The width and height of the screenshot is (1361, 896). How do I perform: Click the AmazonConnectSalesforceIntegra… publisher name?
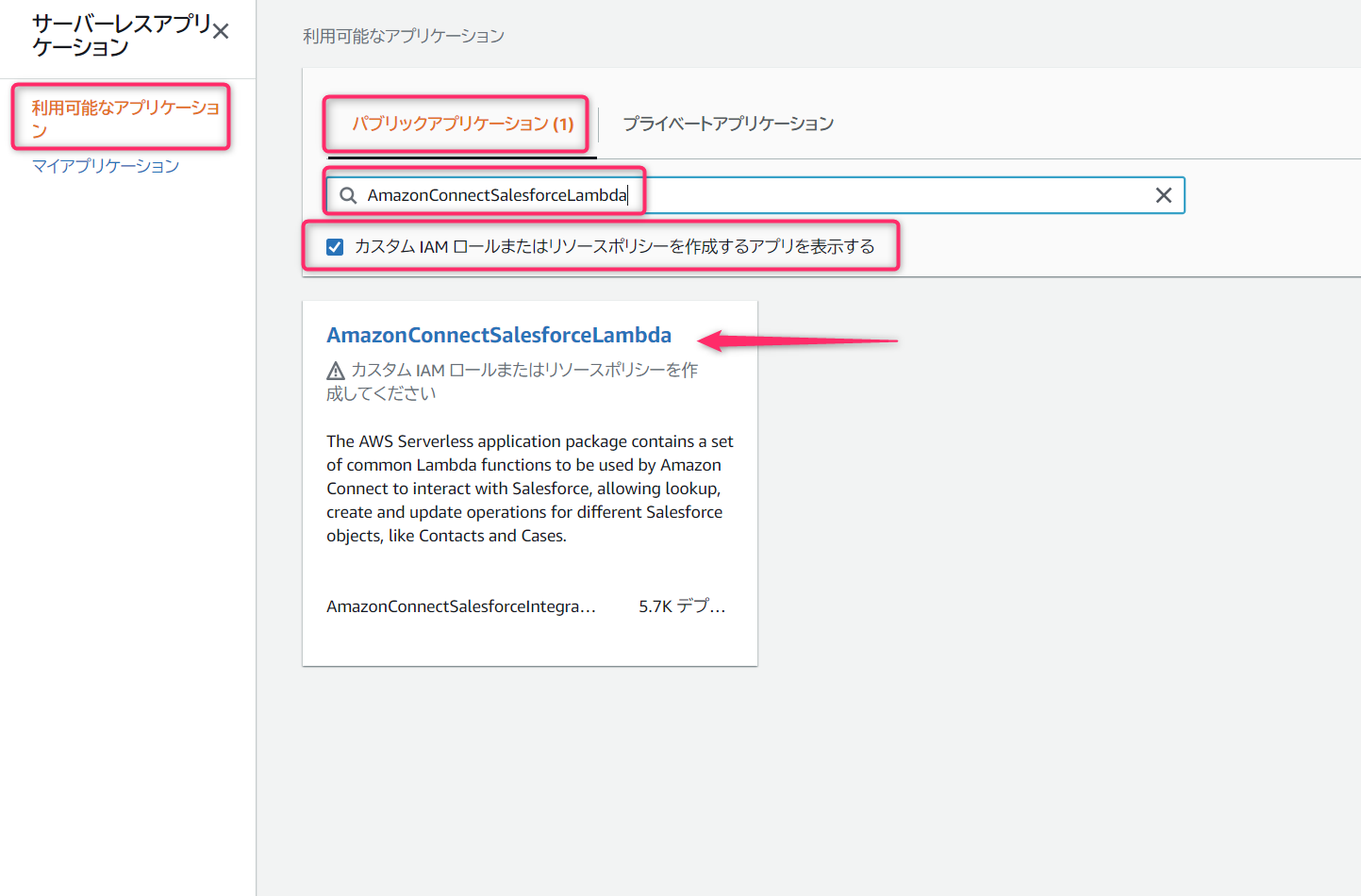(x=461, y=606)
